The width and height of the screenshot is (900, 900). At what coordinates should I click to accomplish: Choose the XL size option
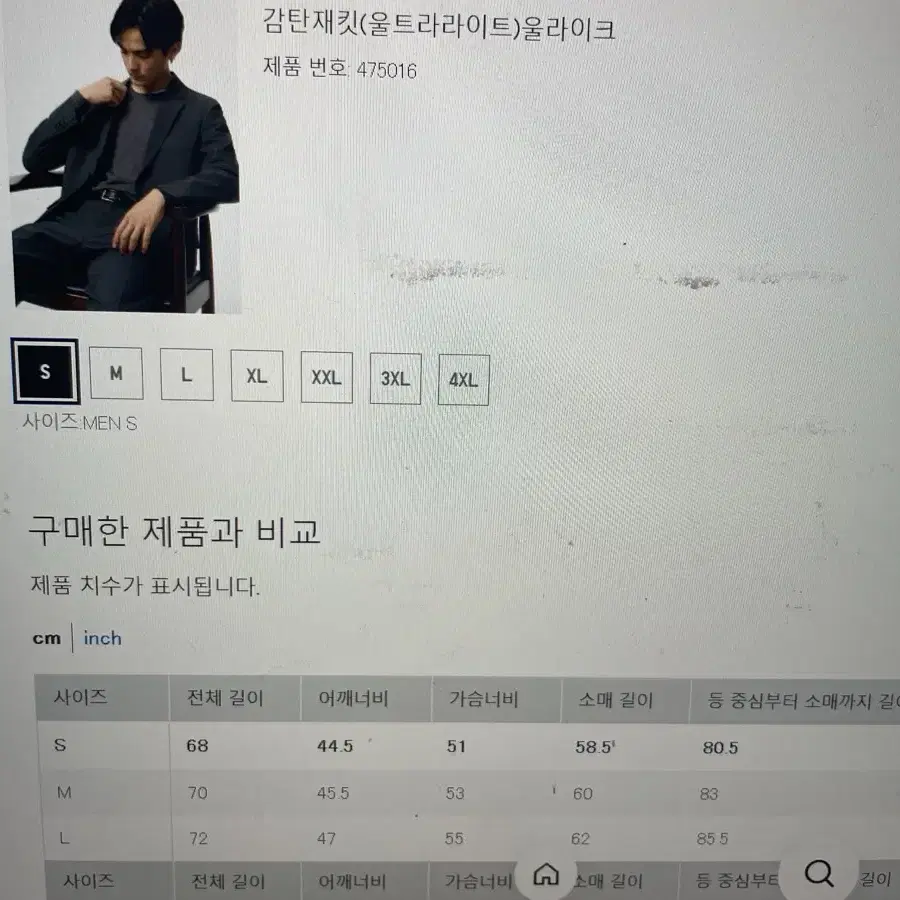[257, 376]
